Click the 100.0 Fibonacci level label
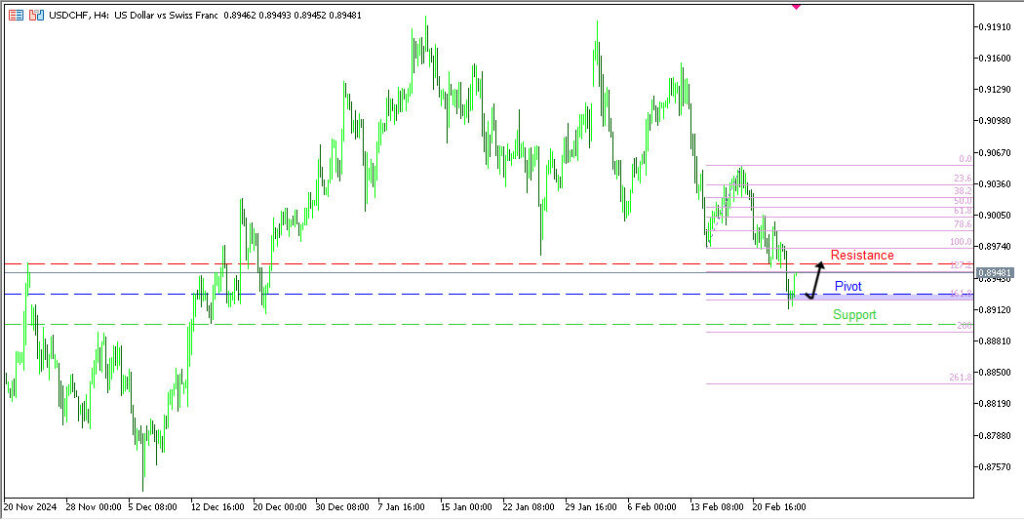The width and height of the screenshot is (1024, 520). (x=960, y=242)
